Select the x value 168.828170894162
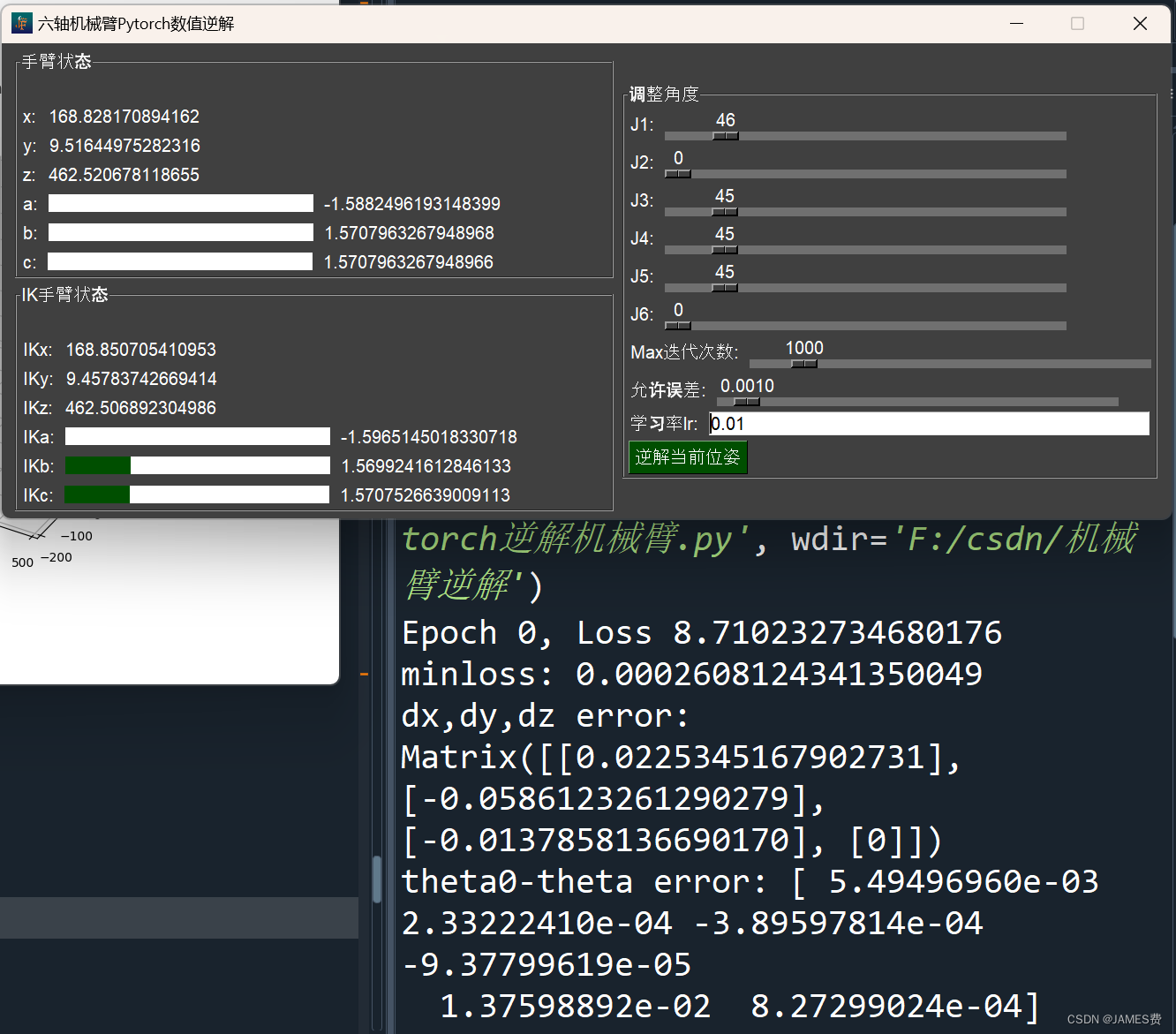 tap(124, 117)
